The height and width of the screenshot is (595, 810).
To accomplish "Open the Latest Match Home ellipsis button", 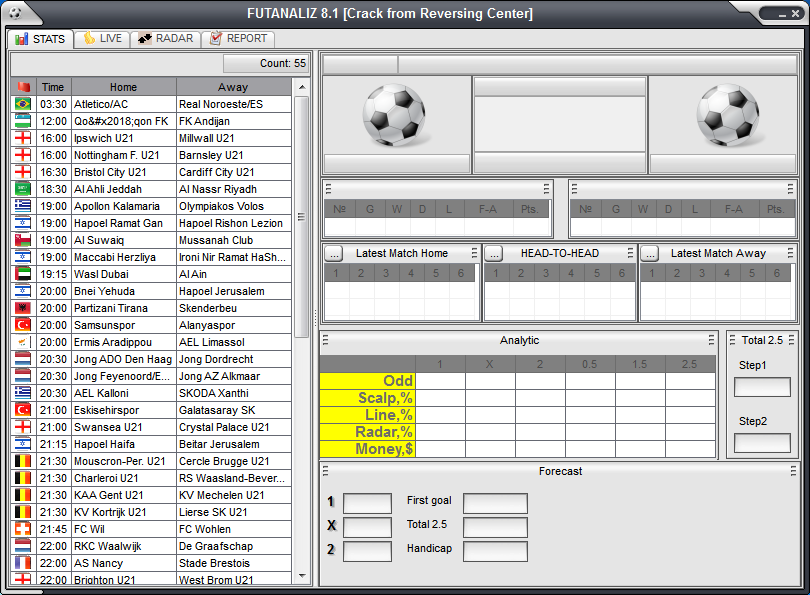I will pos(334,254).
